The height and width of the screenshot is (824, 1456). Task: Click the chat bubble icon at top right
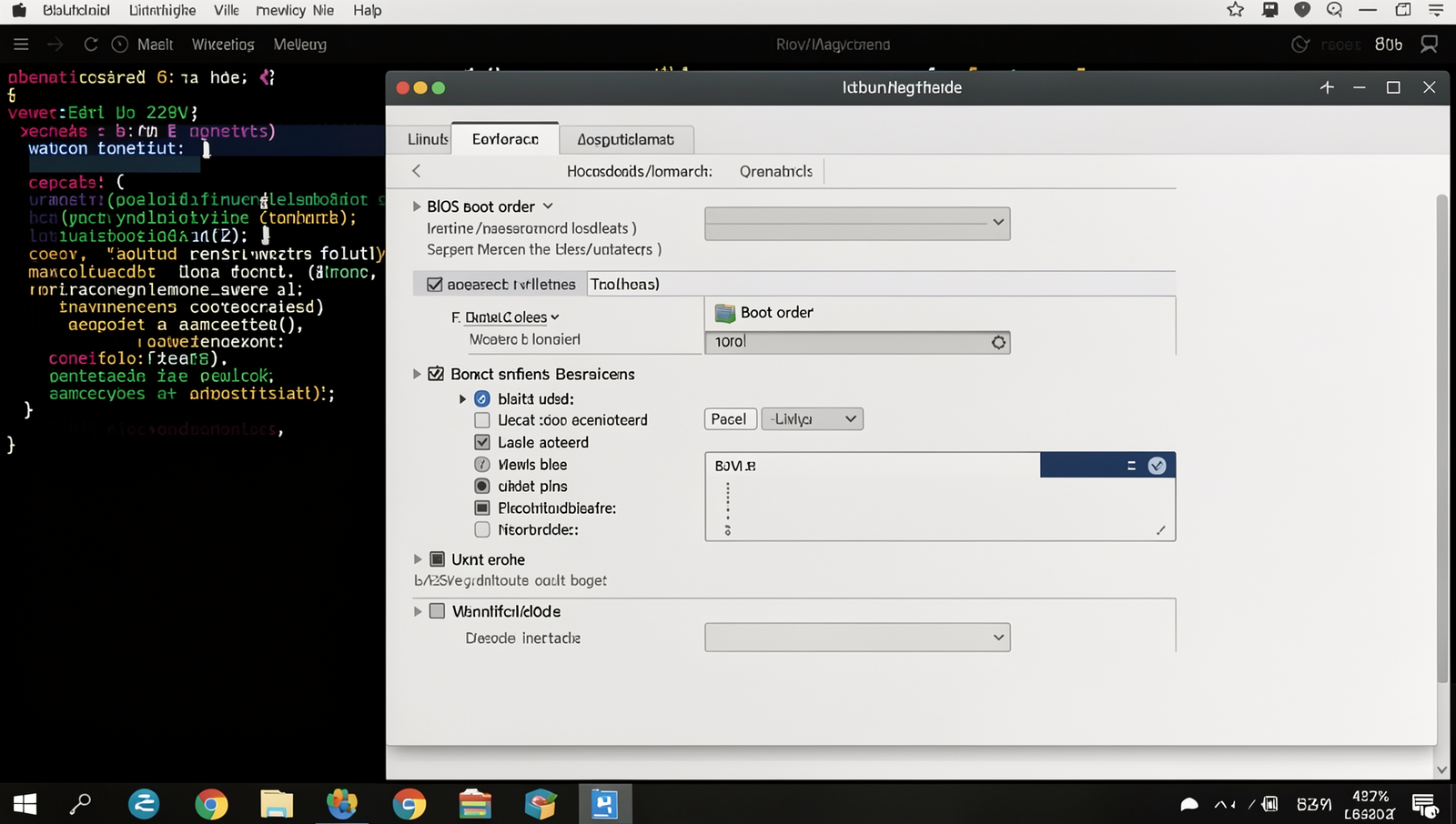1430,44
